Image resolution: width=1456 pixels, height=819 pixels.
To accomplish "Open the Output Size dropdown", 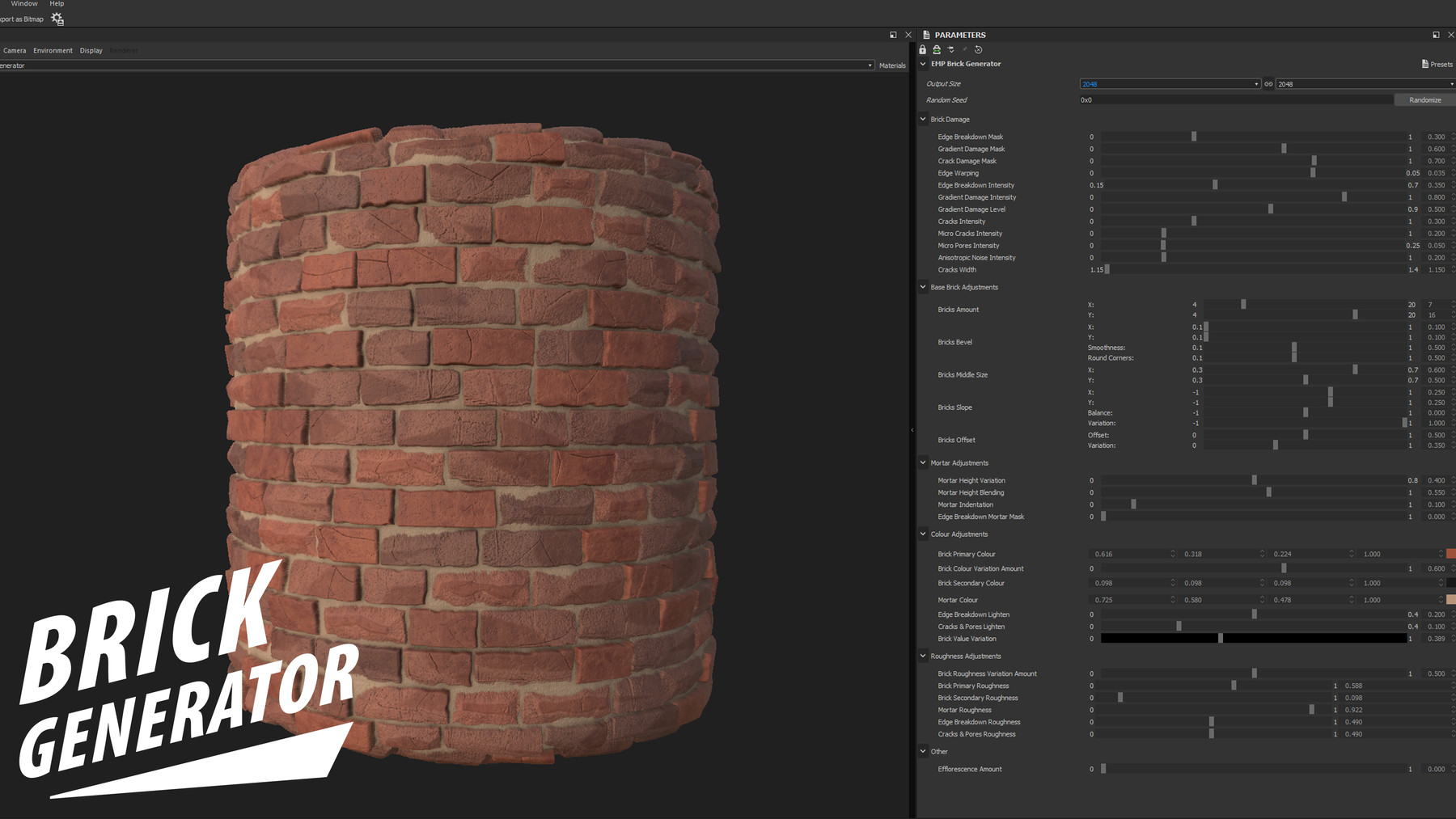I will coord(1255,83).
